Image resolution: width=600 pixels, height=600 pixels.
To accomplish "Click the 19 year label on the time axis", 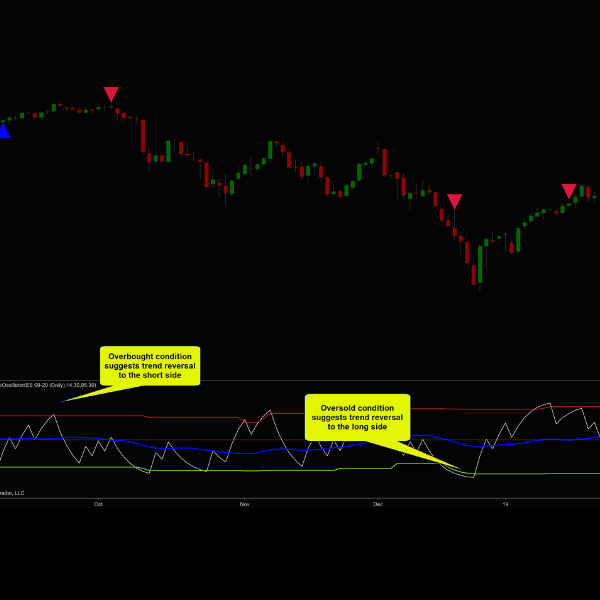I will pyautogui.click(x=505, y=504).
